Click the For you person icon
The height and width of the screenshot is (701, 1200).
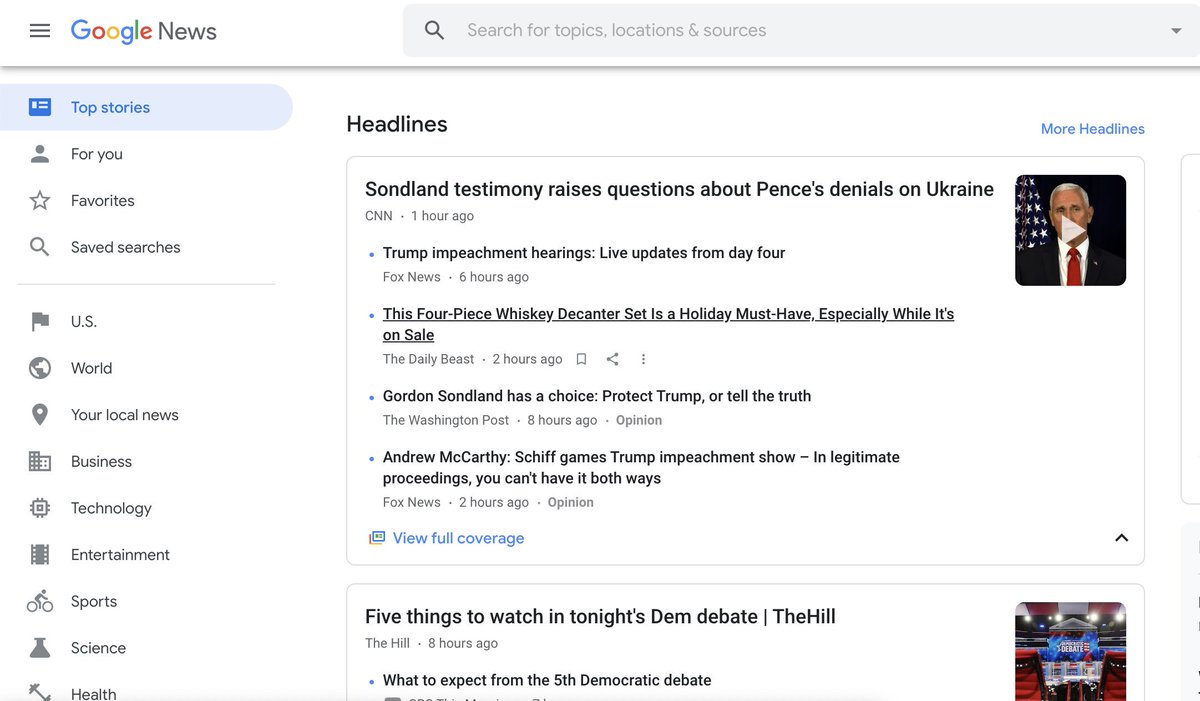click(x=40, y=154)
